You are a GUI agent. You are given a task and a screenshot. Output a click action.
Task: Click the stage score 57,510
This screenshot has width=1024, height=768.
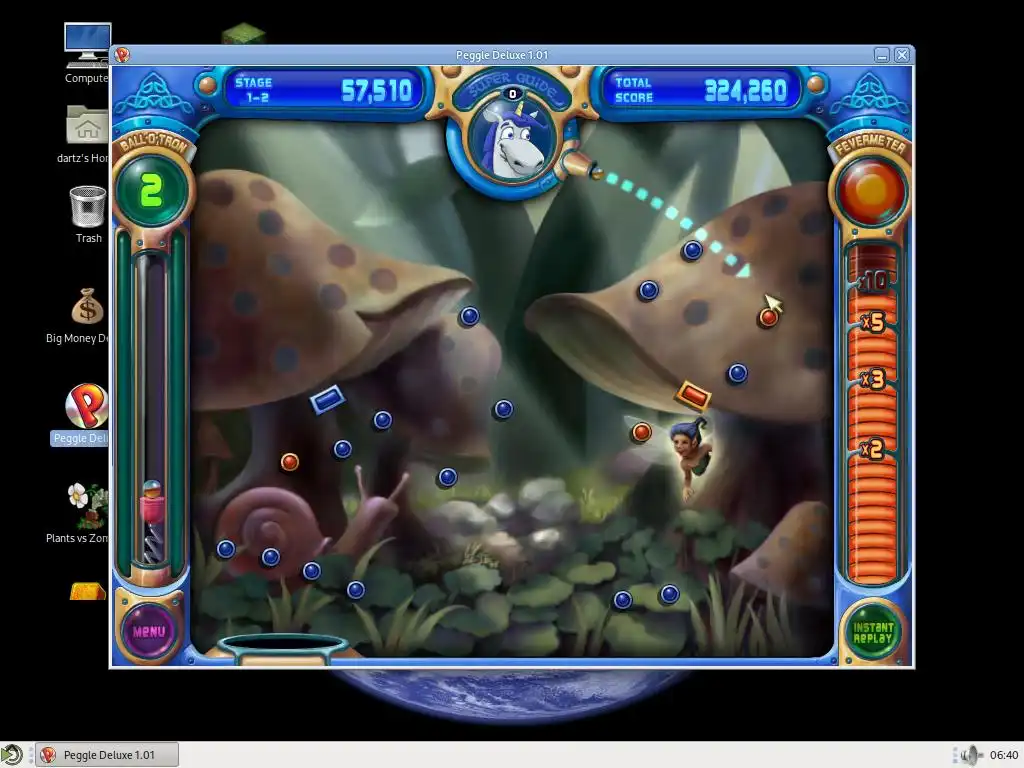(x=377, y=91)
